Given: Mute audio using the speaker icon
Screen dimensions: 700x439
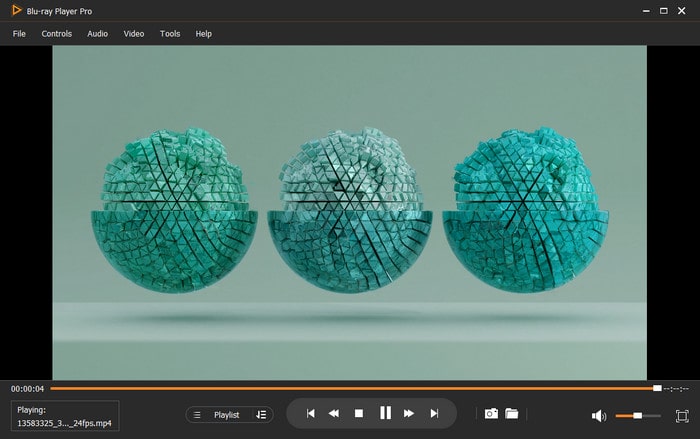Looking at the screenshot, I should [x=598, y=415].
